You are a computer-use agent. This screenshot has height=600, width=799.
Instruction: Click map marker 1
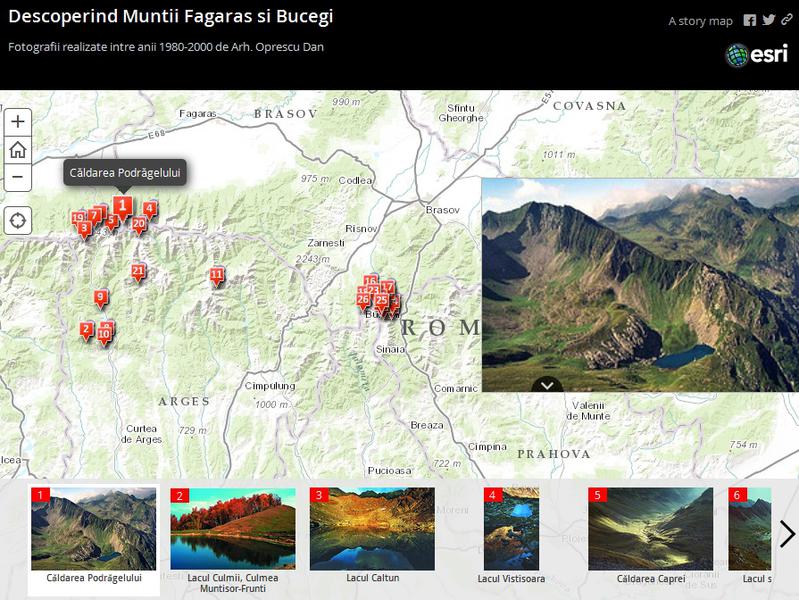click(123, 208)
